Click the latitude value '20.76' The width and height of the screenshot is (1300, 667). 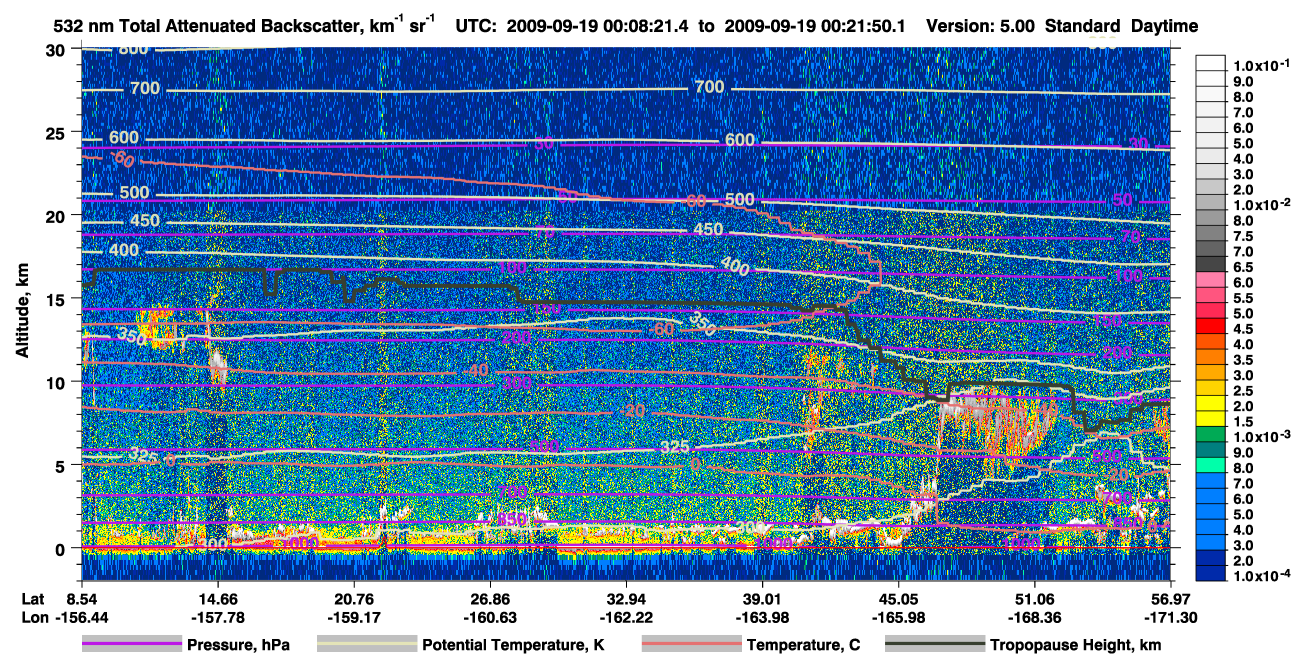353,598
